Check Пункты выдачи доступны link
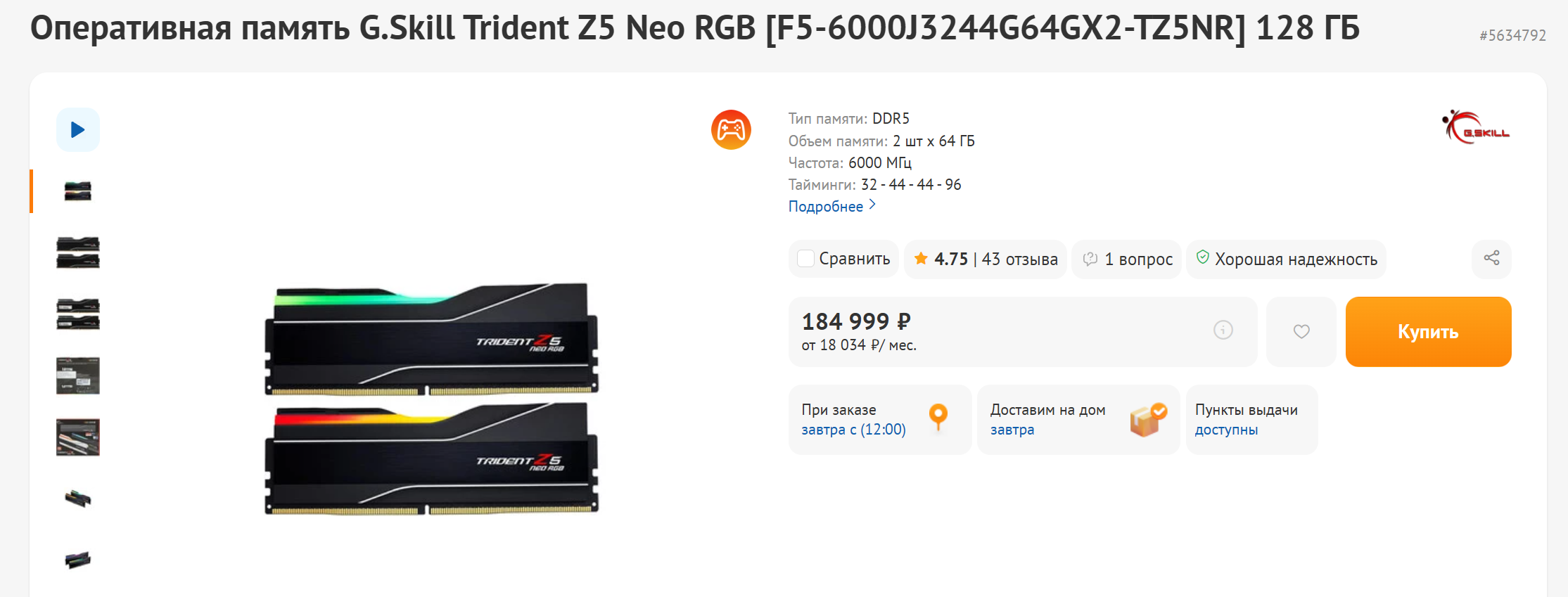Image resolution: width=1568 pixels, height=597 pixels. 1246,420
